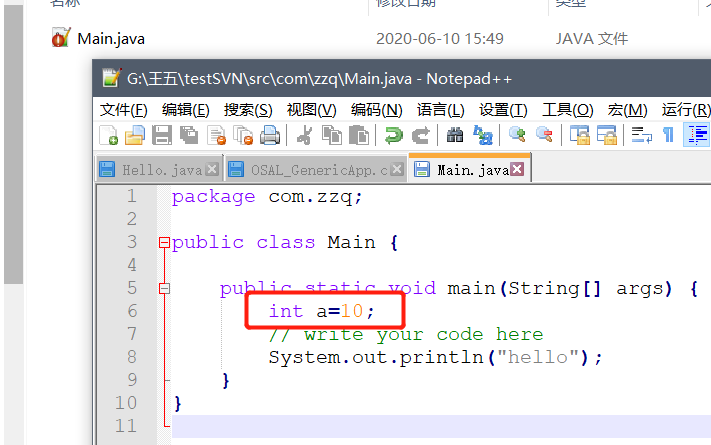
Task: Click the Print toolbar icon
Action: coord(270,135)
